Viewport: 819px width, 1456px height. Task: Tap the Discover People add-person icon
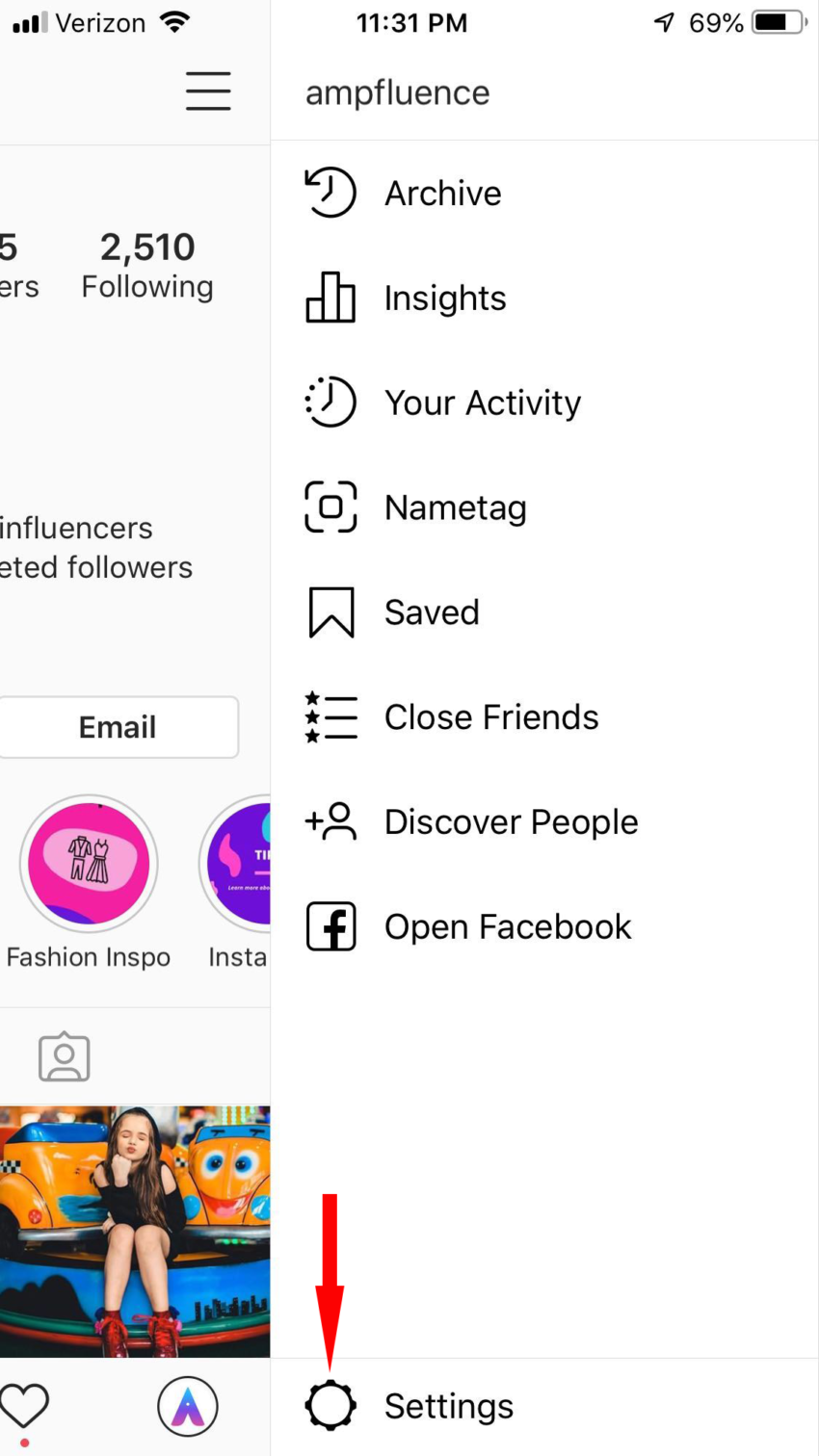330,822
